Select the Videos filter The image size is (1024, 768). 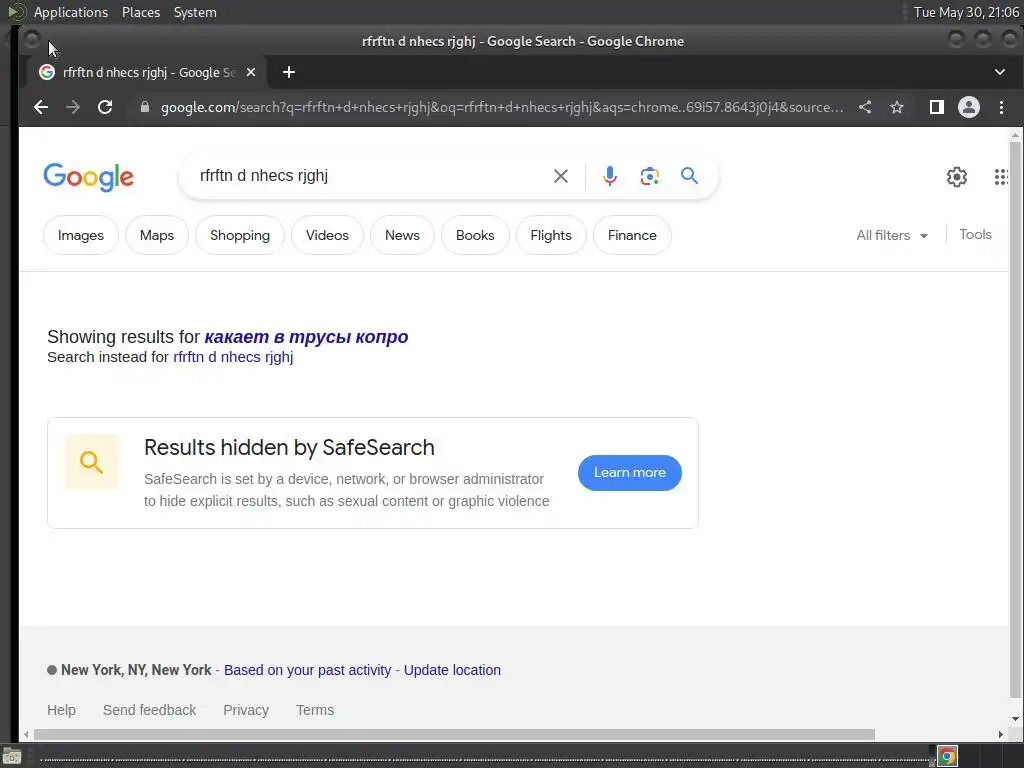327,235
